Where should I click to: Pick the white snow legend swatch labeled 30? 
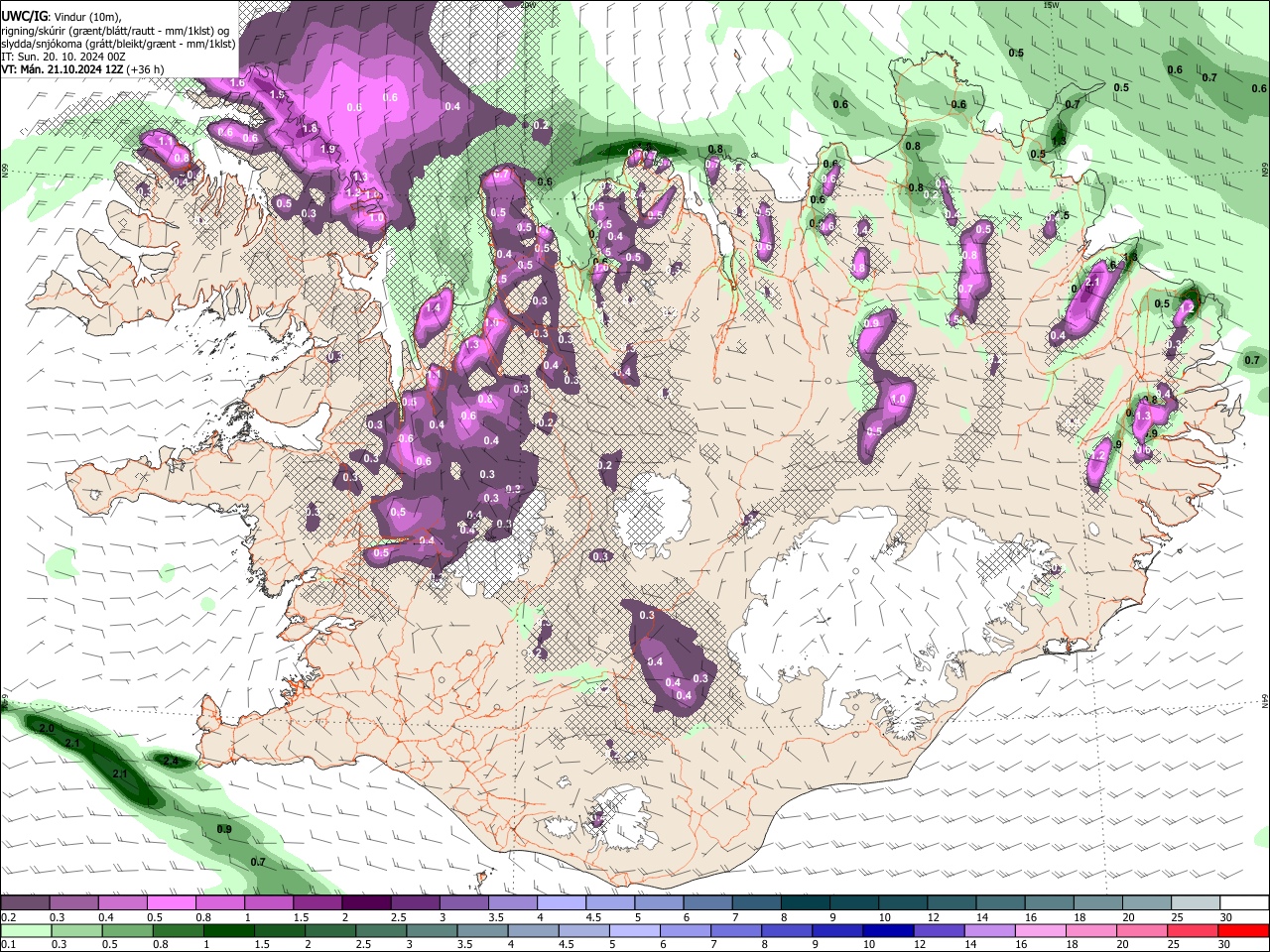(x=1242, y=903)
